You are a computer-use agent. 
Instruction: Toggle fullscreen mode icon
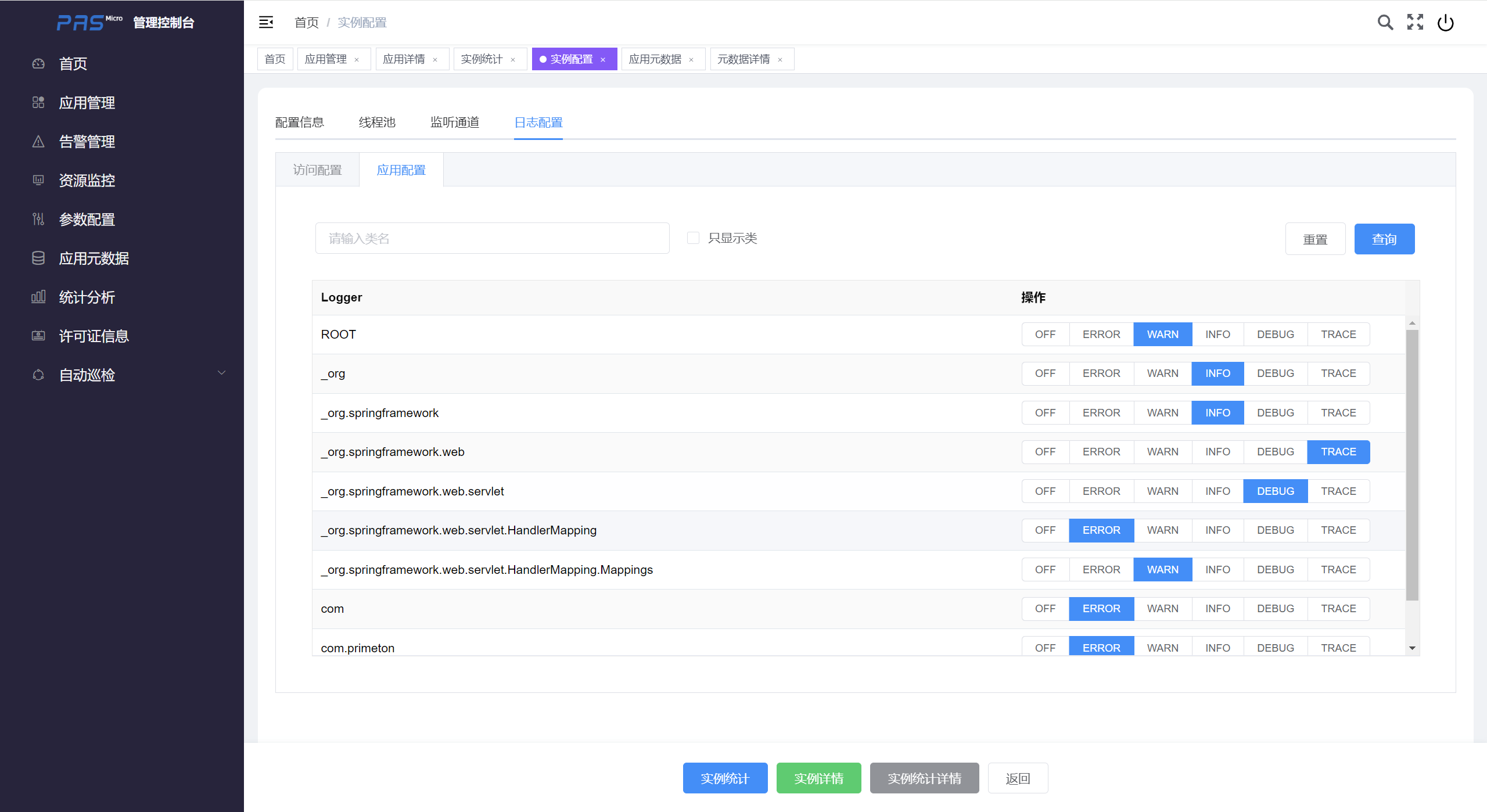point(1415,23)
